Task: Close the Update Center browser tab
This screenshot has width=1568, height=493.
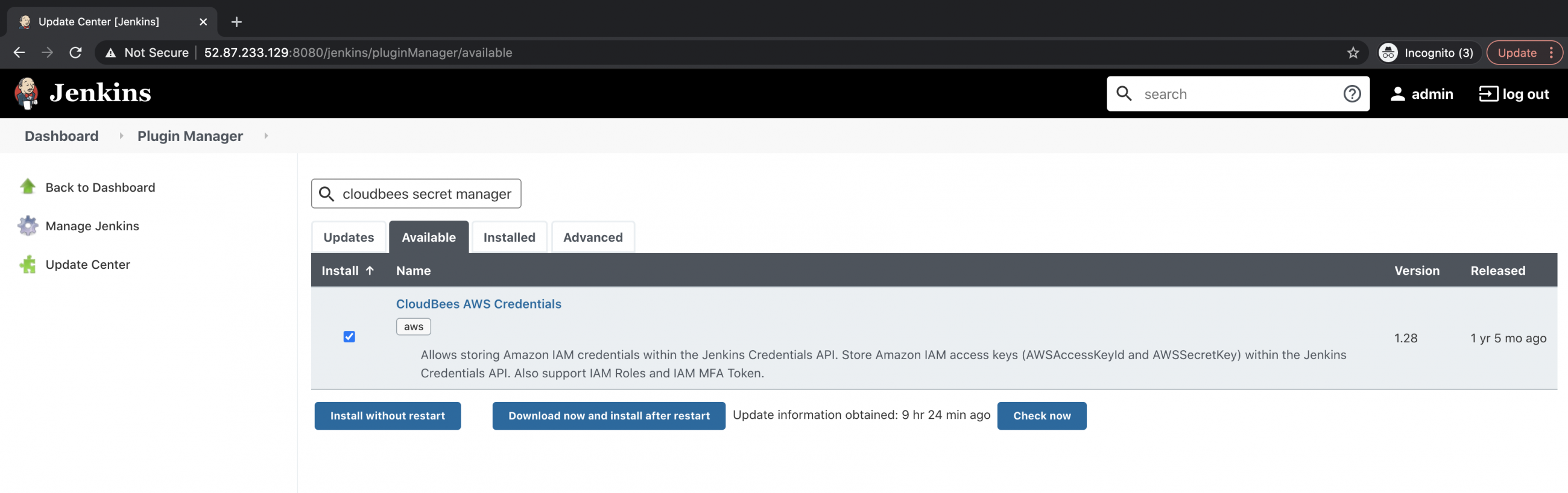Action: tap(203, 22)
